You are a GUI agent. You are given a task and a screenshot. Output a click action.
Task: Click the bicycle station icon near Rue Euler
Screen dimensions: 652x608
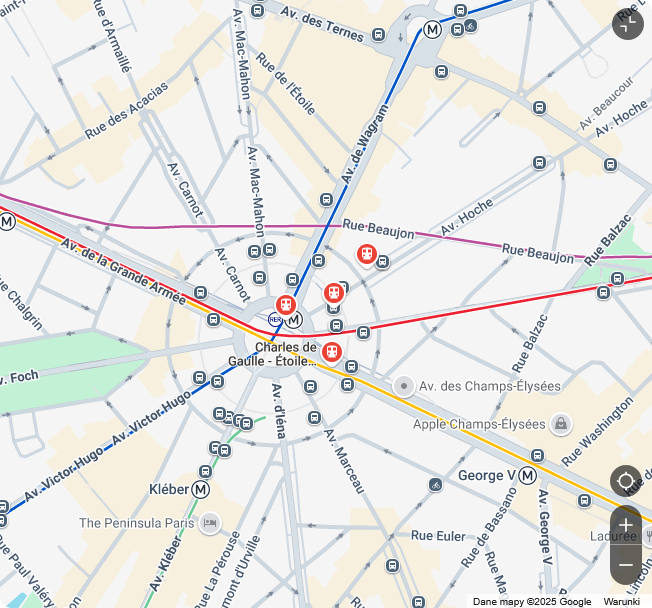click(x=435, y=484)
